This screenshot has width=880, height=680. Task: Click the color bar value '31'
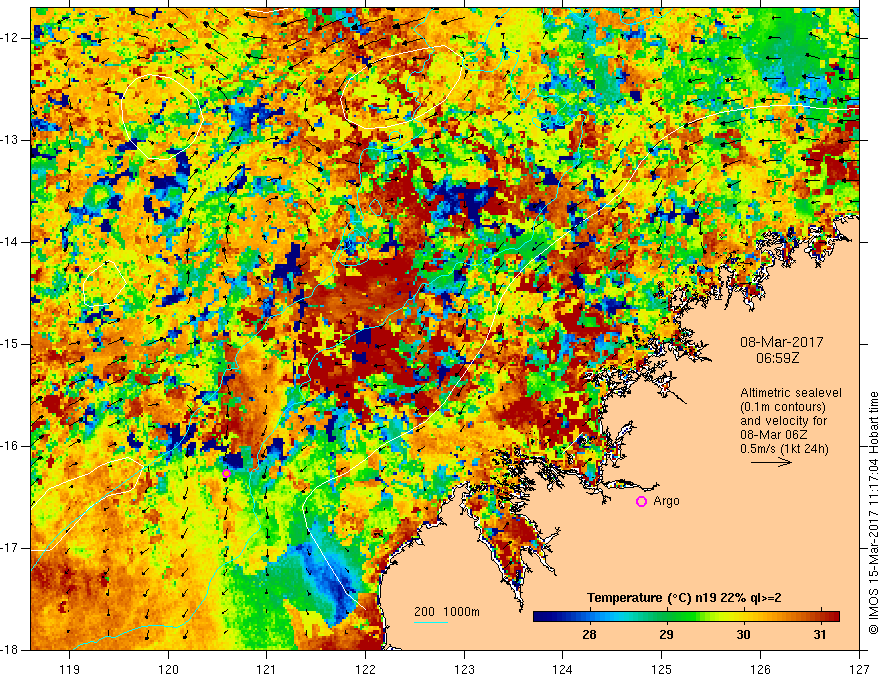click(x=820, y=635)
